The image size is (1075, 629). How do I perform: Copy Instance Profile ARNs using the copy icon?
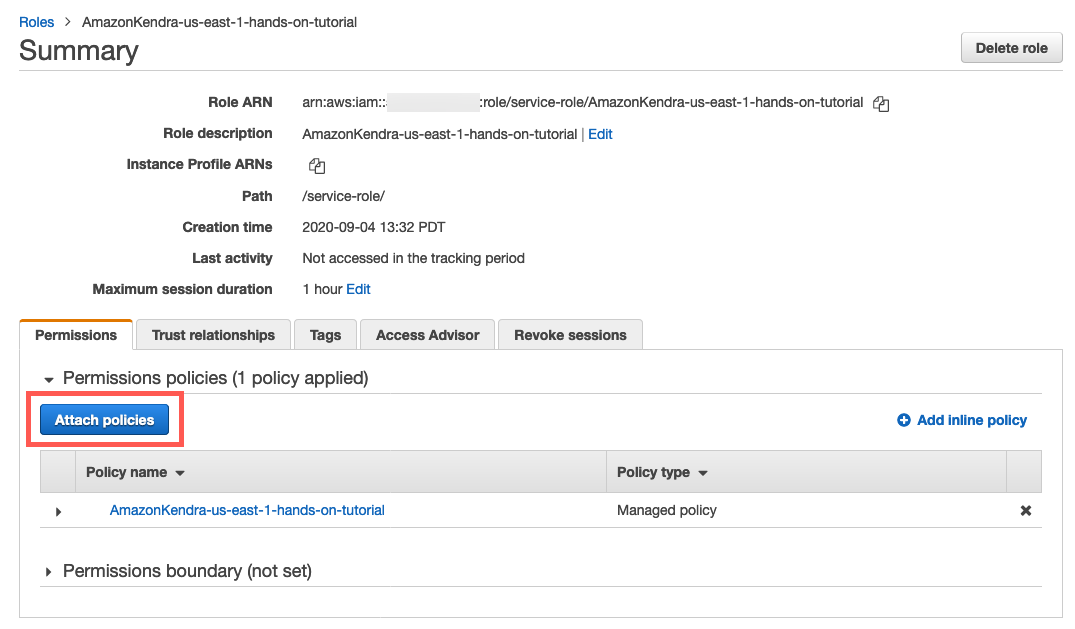click(317, 166)
